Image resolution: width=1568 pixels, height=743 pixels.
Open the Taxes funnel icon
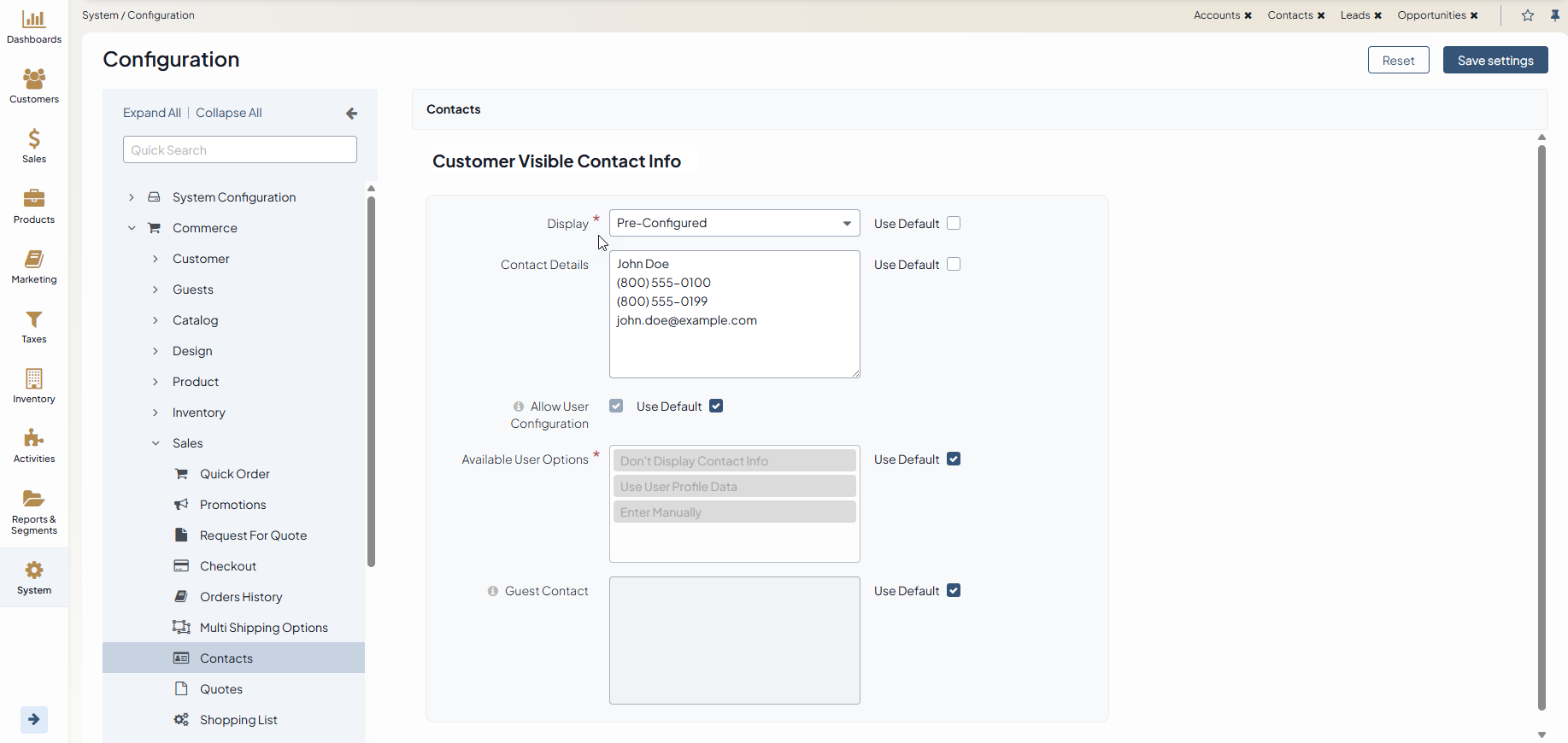[x=34, y=319]
